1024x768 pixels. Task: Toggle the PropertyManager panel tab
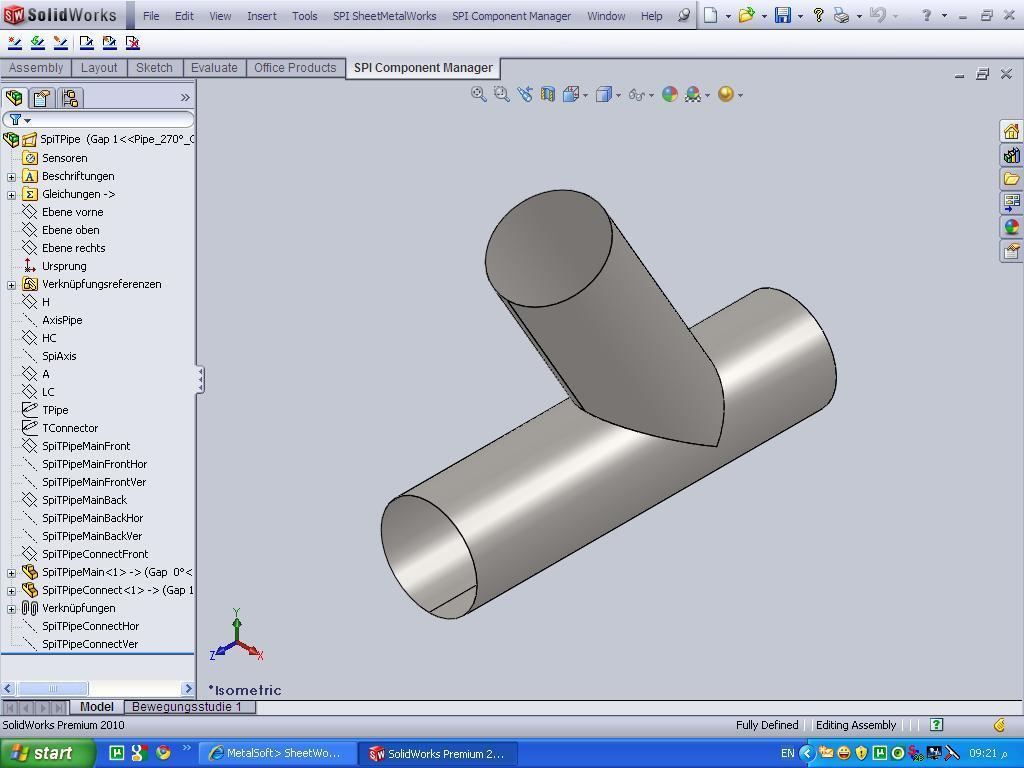pyautogui.click(x=41, y=97)
